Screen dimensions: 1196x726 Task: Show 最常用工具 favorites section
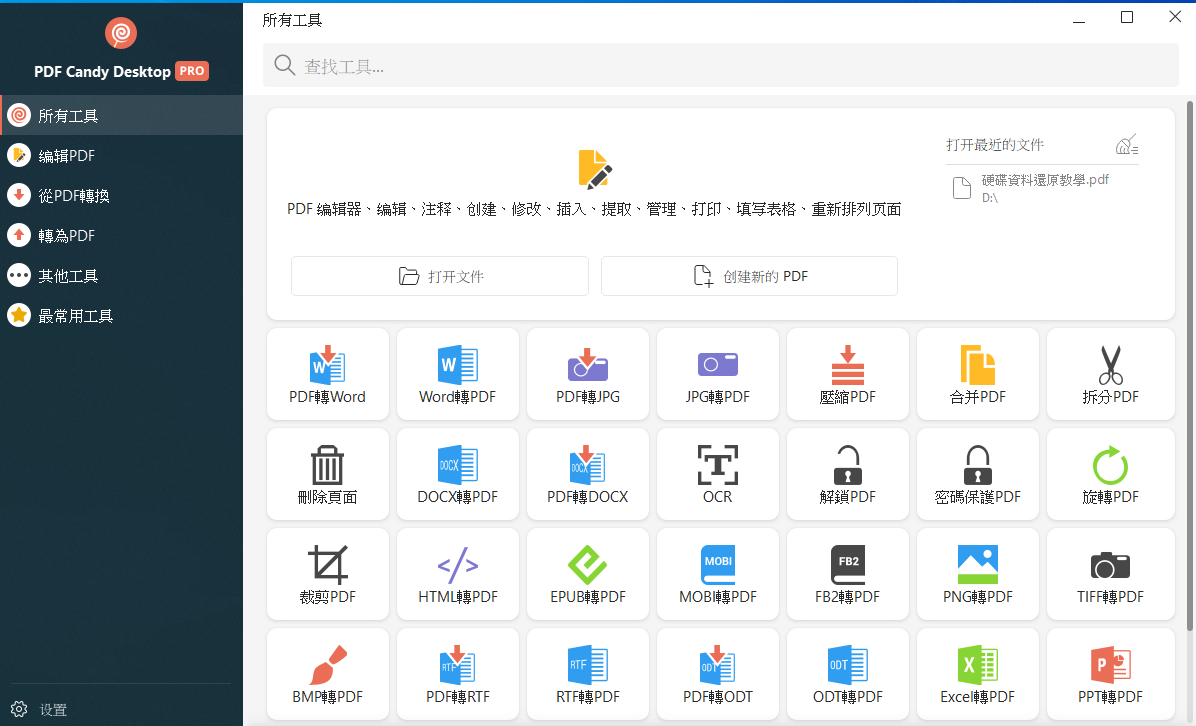click(x=121, y=316)
